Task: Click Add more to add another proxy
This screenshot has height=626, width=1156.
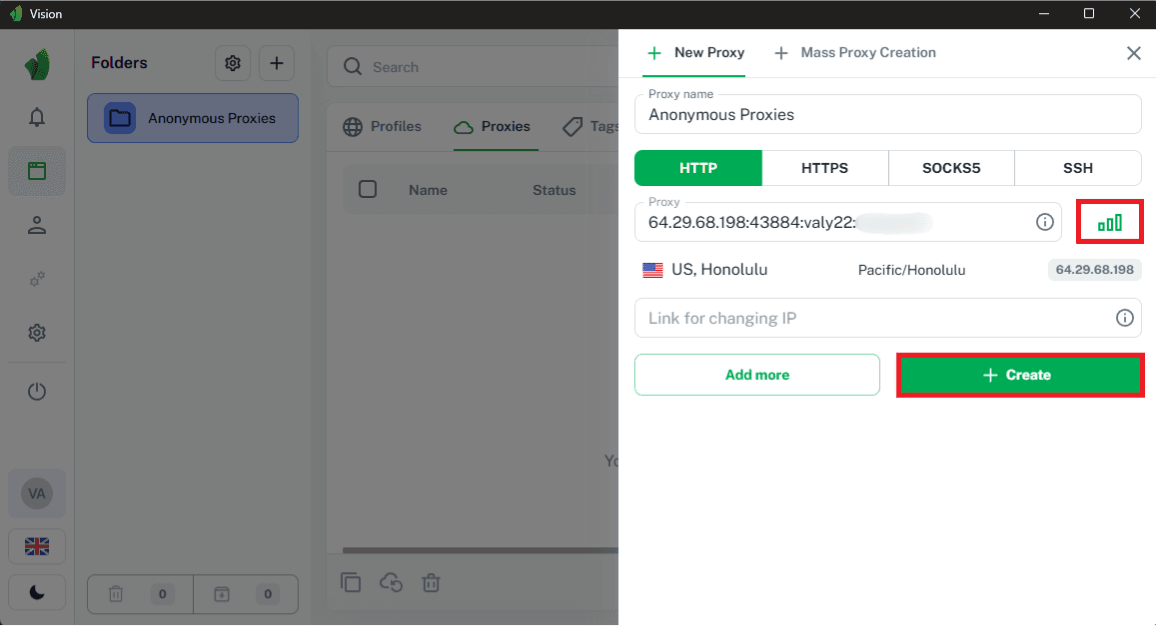Action: coord(756,374)
